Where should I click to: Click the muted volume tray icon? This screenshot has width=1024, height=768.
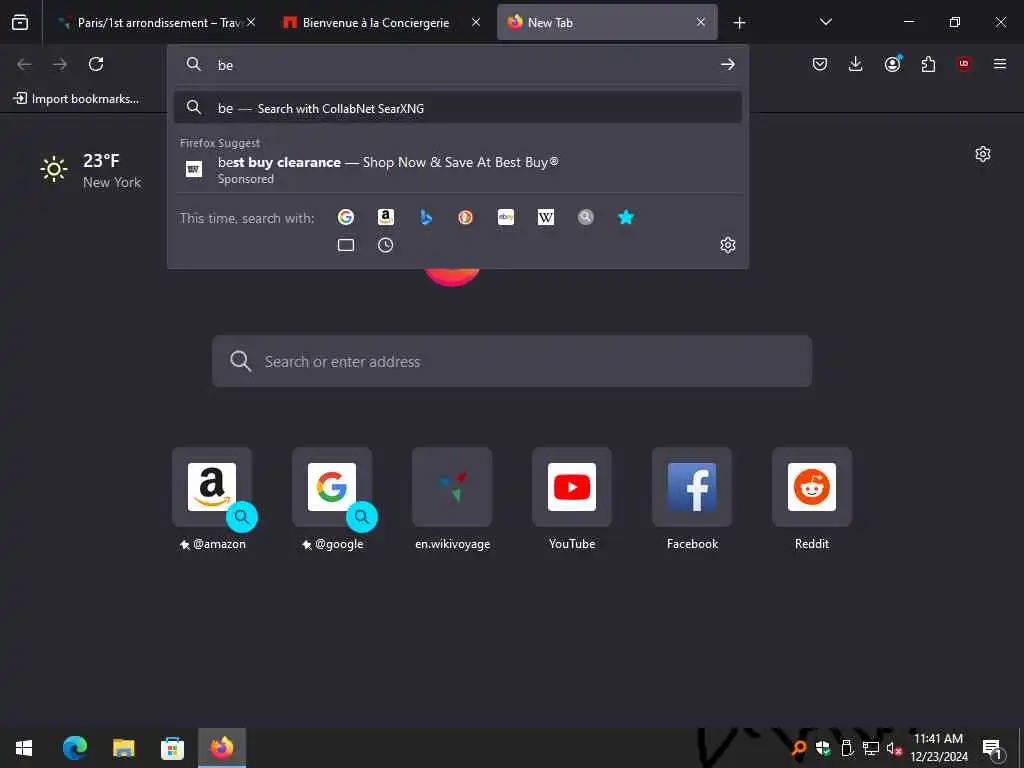point(894,748)
